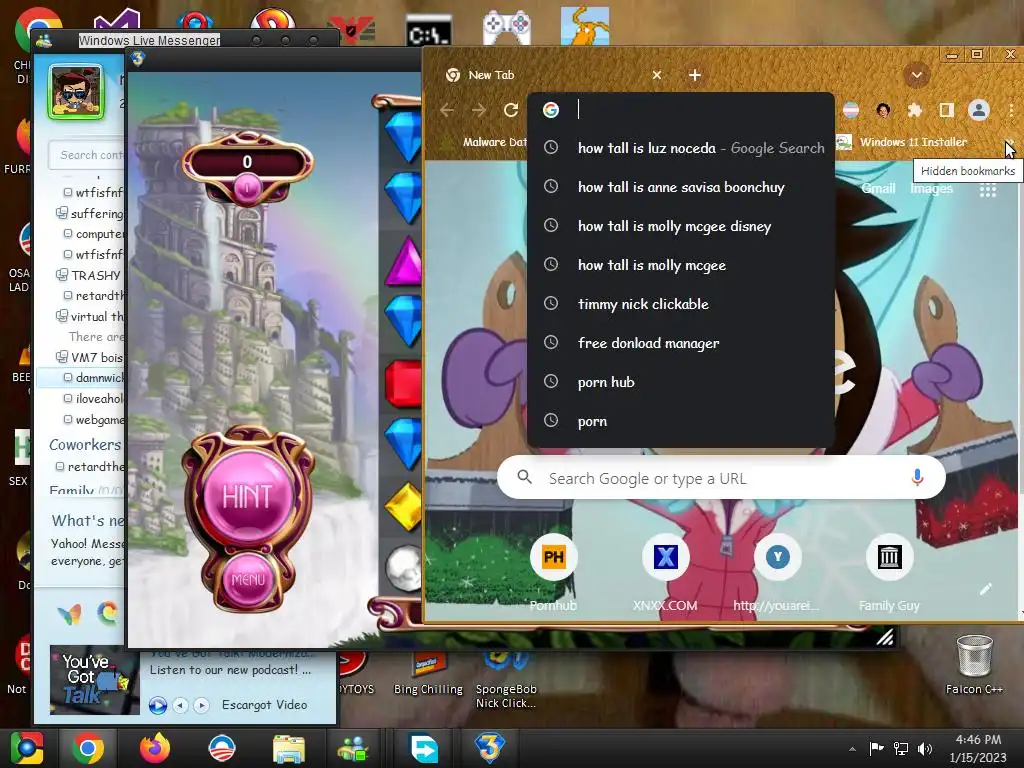Go forward in Chrome

[479, 110]
